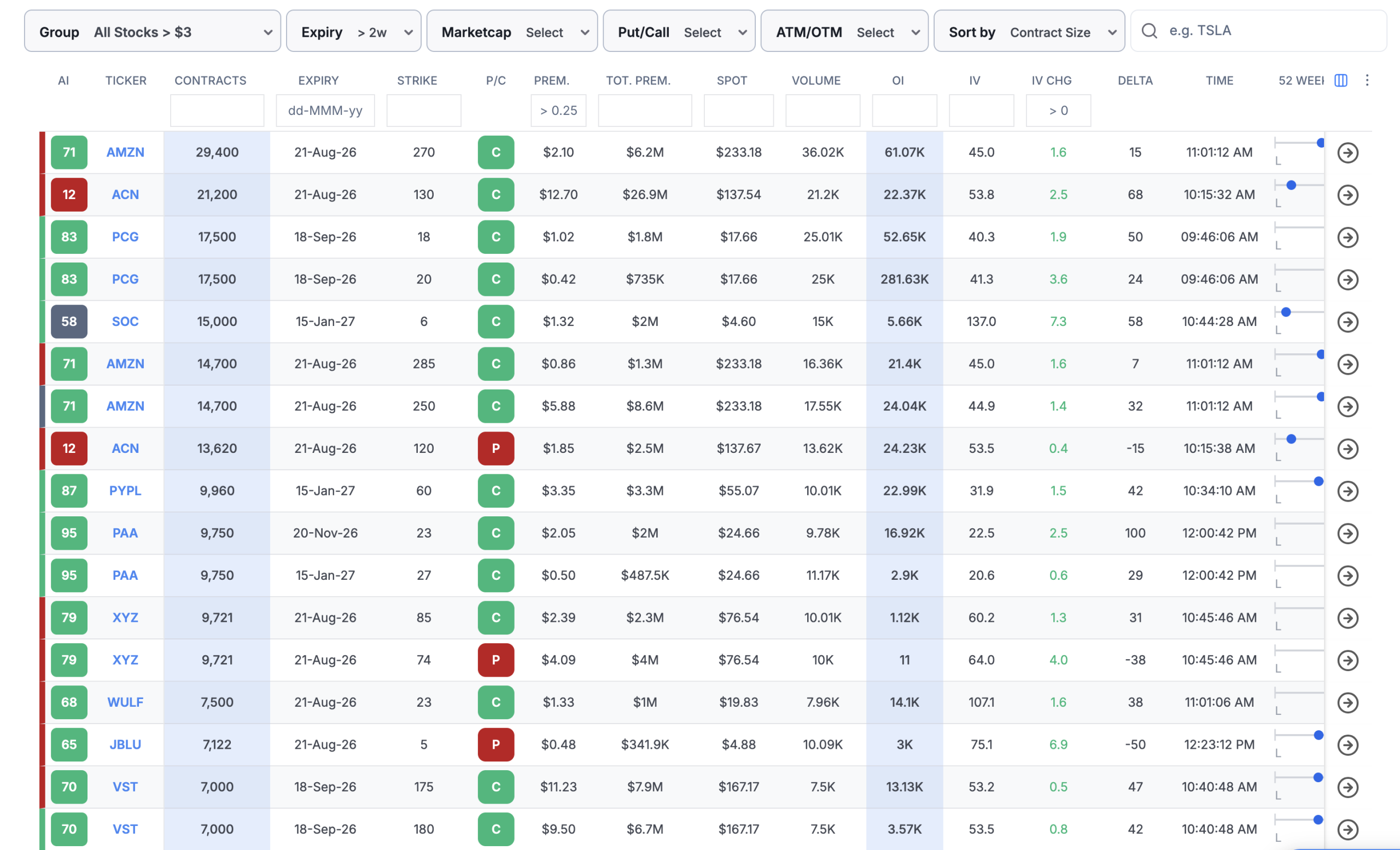The height and width of the screenshot is (850, 1400).
Task: Click the contracts column filter field
Action: click(217, 110)
